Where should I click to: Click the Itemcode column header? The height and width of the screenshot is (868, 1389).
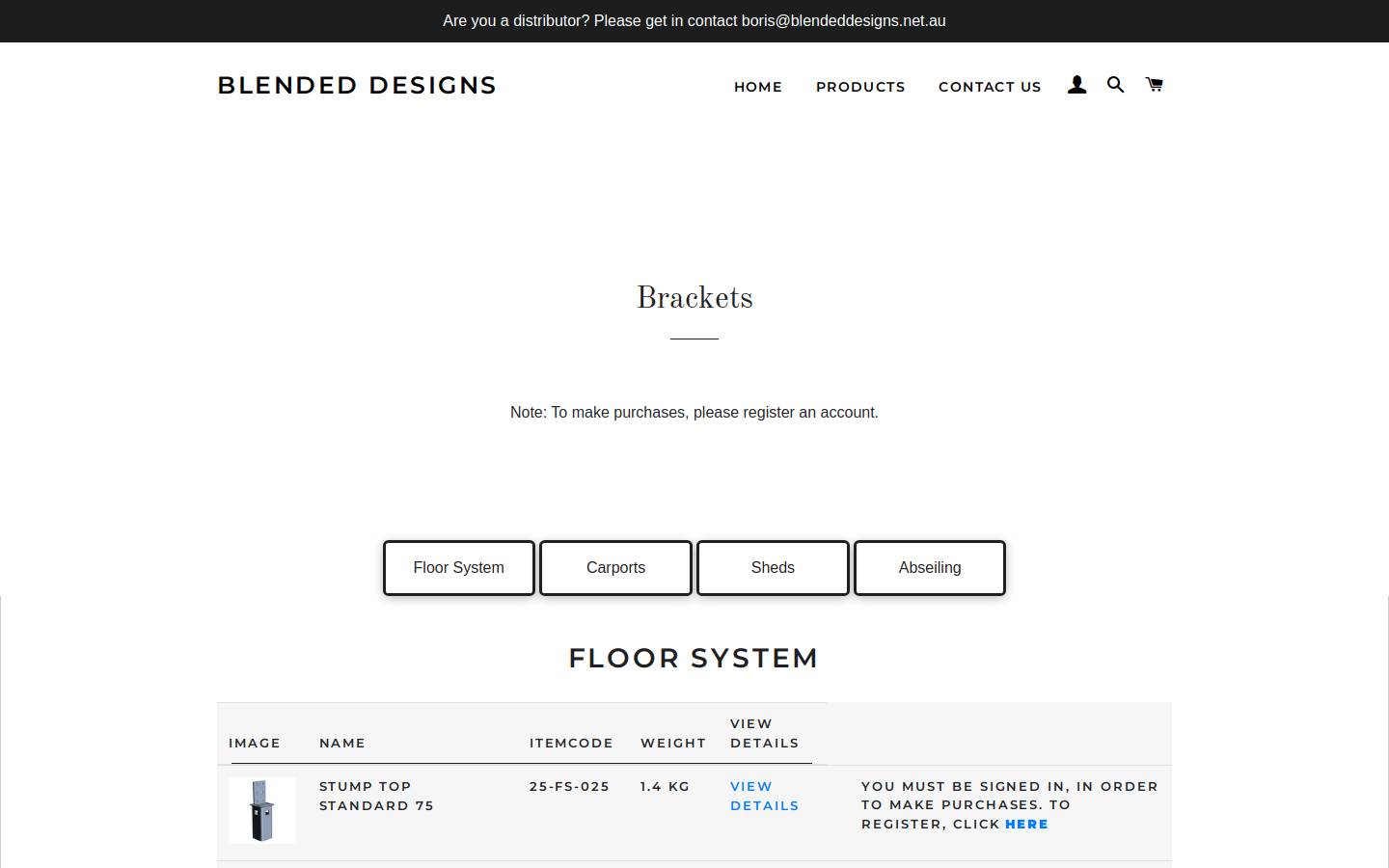point(571,743)
